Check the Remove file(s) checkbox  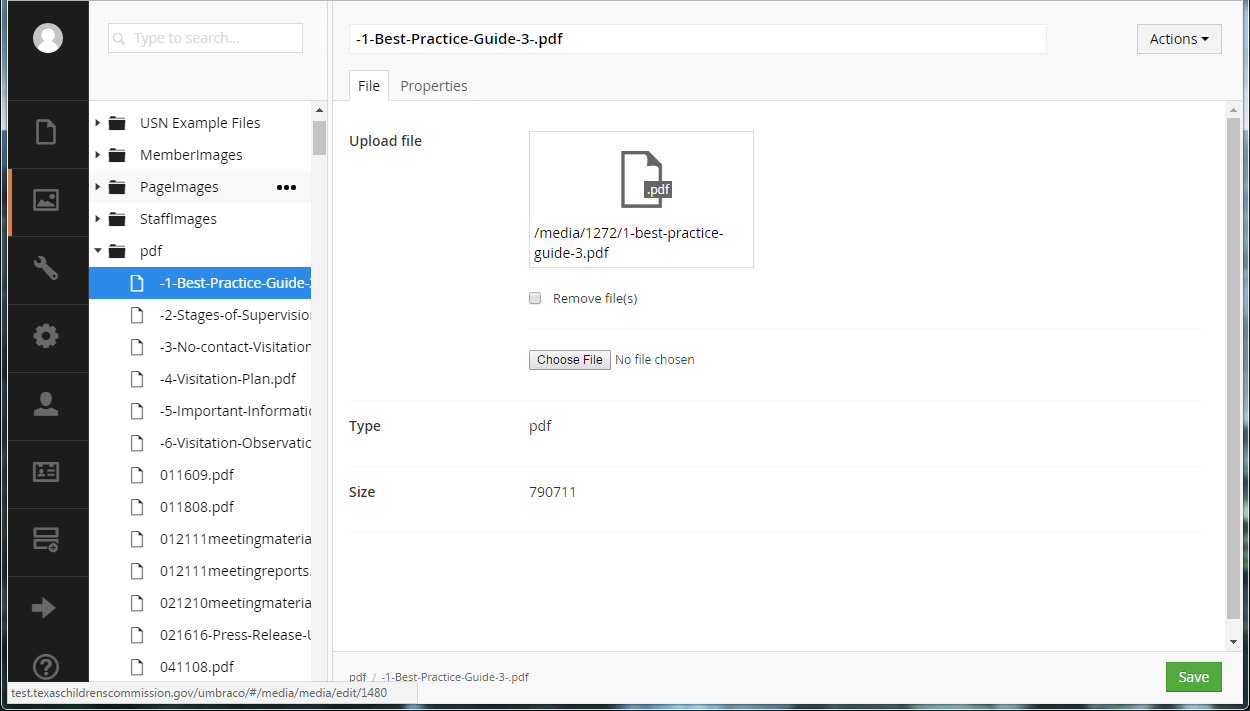coord(535,298)
